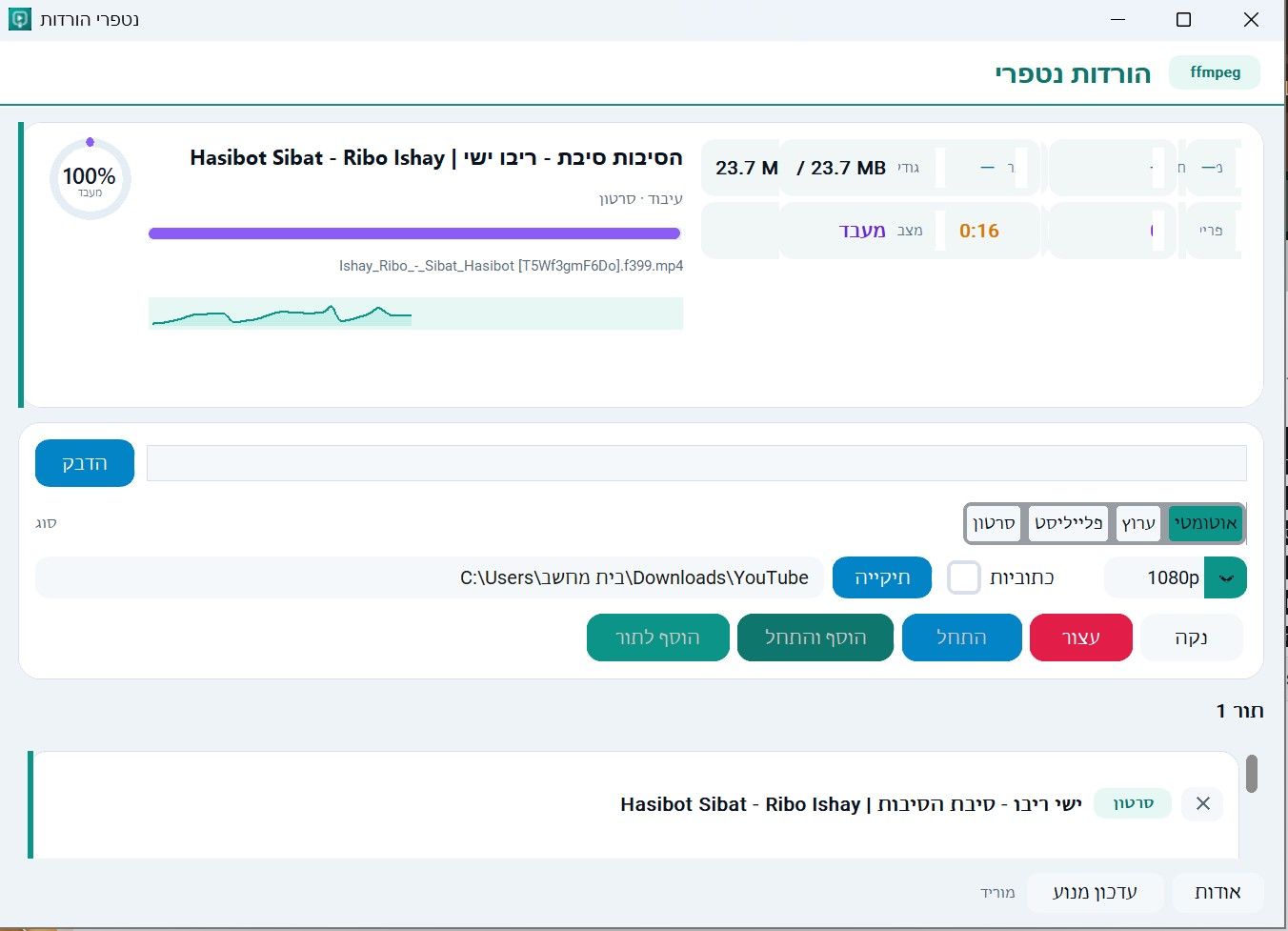
Task: Click the התחל start button
Action: (x=961, y=638)
